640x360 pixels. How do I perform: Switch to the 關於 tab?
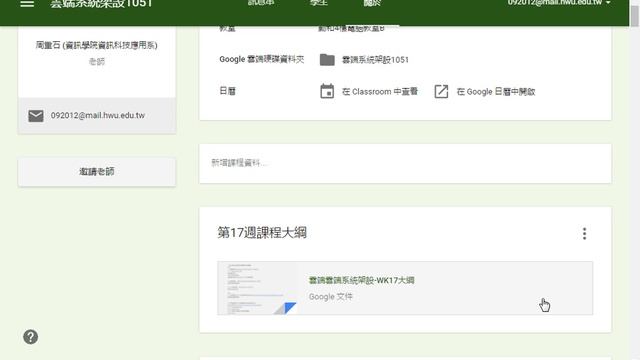(372, 3)
